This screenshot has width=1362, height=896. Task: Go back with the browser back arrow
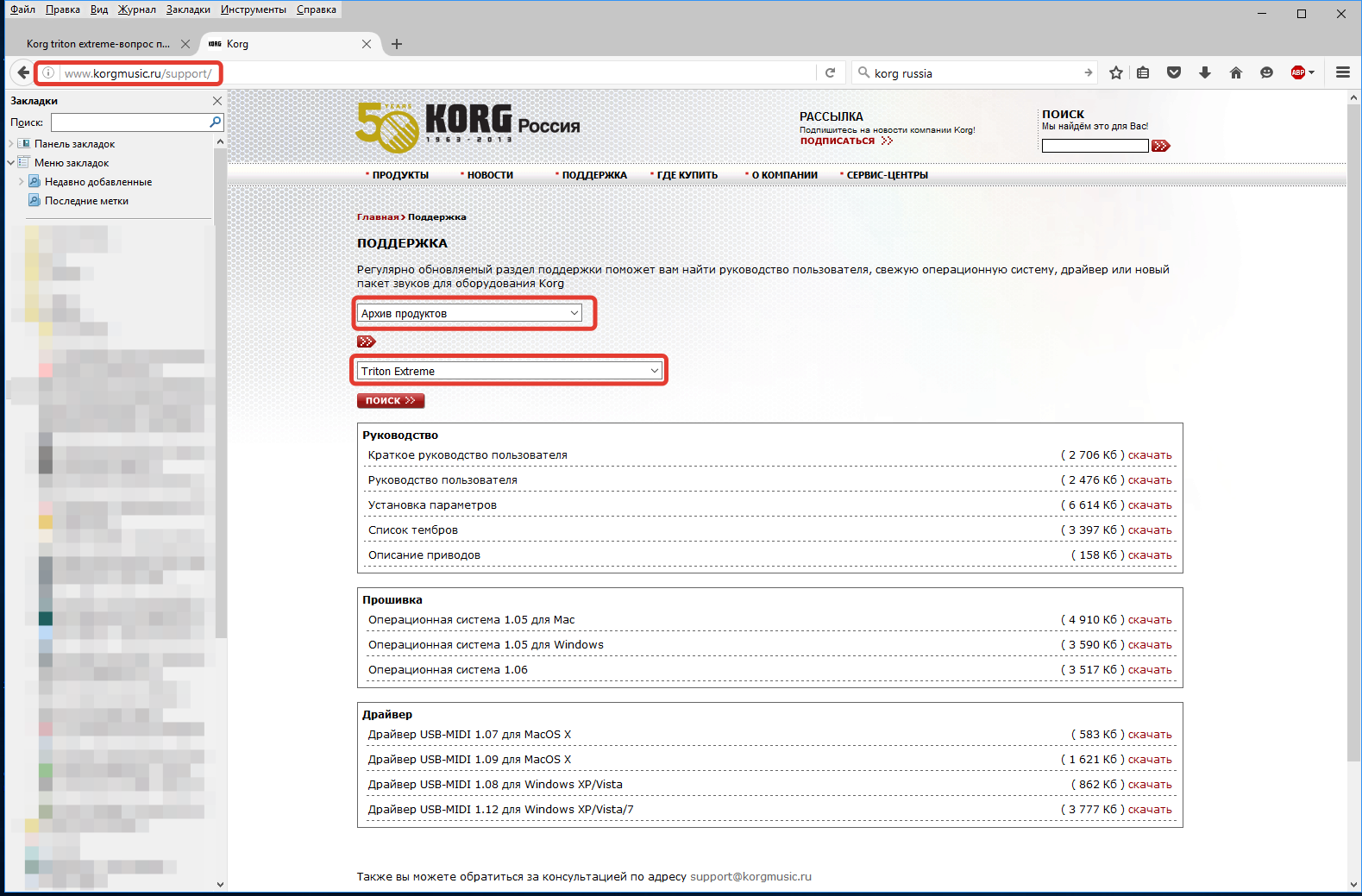tap(22, 73)
